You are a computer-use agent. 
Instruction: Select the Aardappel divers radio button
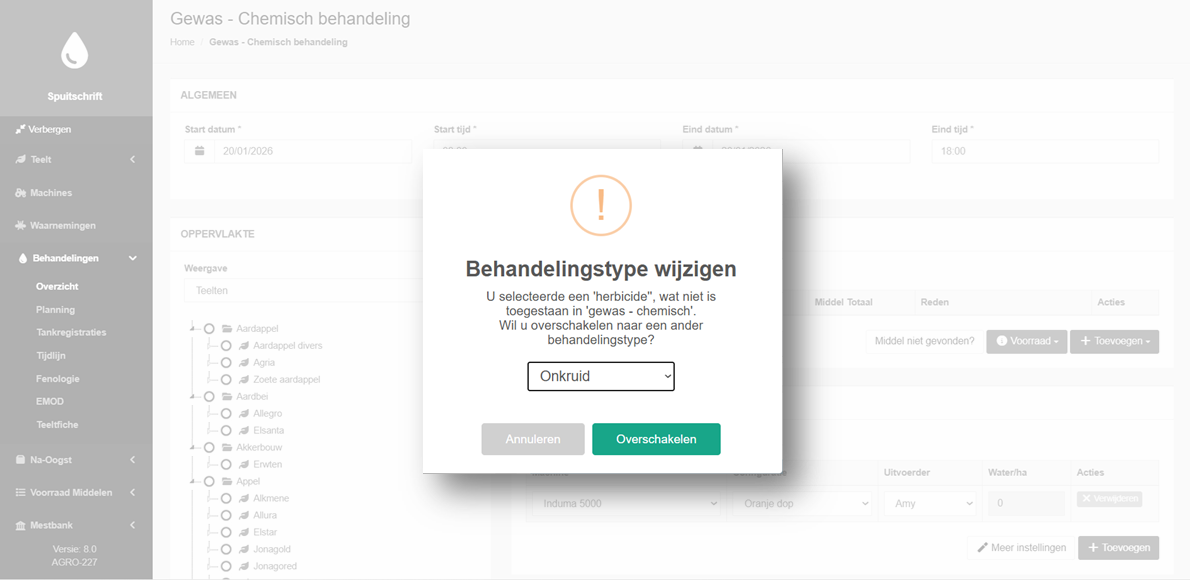pyautogui.click(x=226, y=345)
